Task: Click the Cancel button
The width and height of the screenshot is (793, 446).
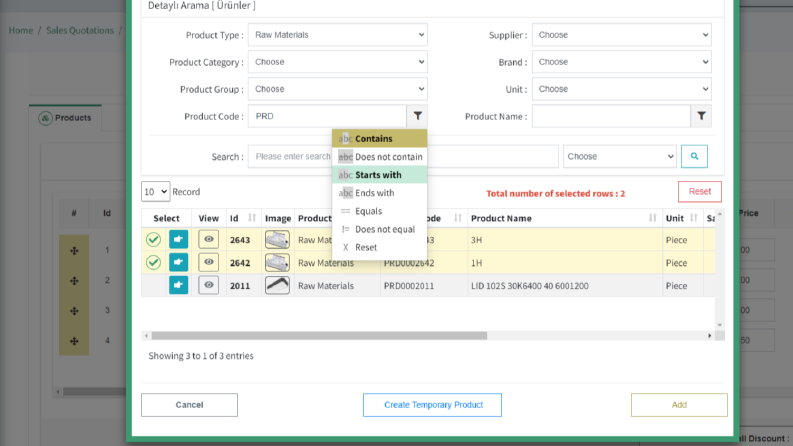Action: pyautogui.click(x=189, y=405)
